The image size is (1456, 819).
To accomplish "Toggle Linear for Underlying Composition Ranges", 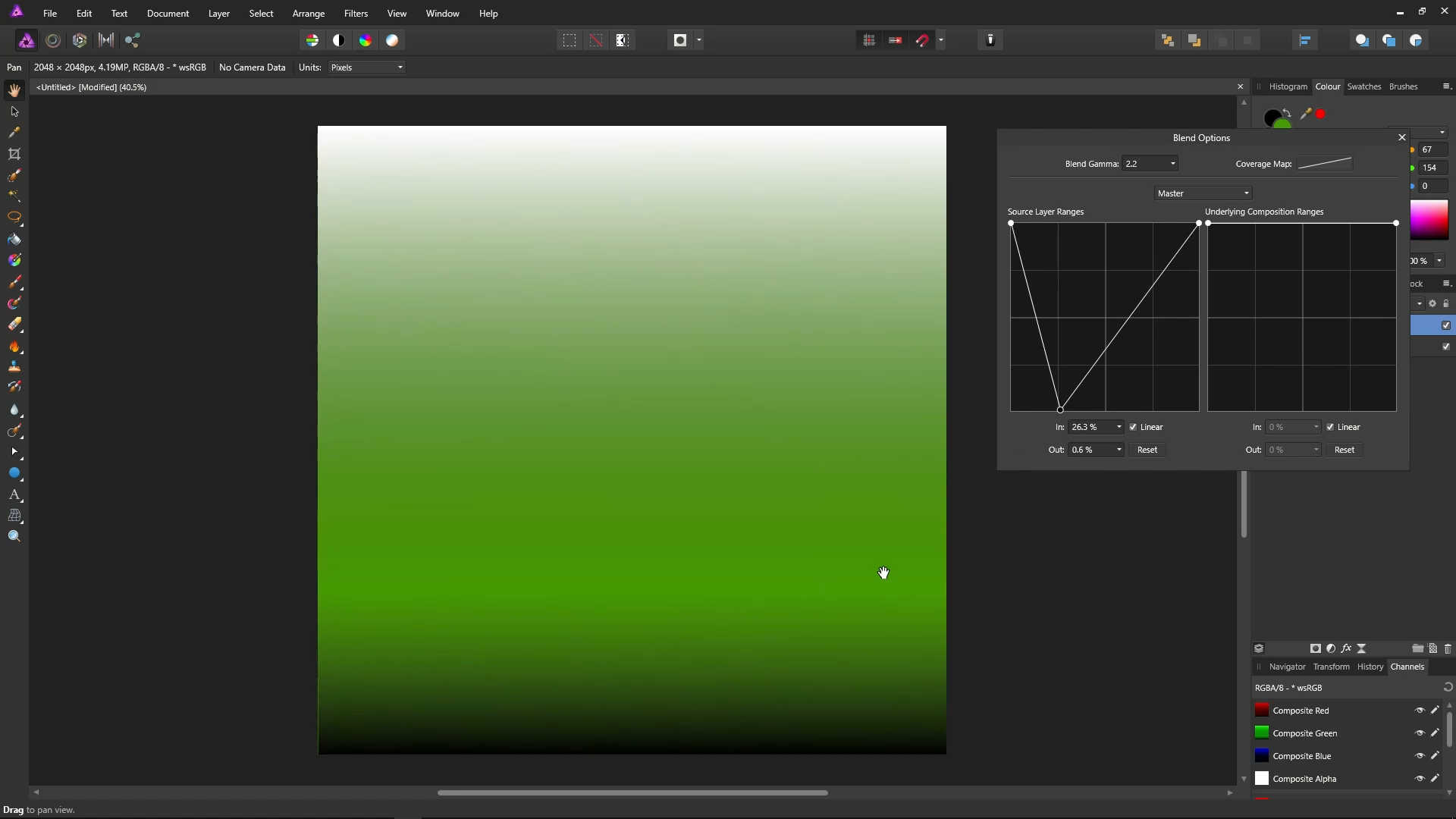I will pyautogui.click(x=1330, y=427).
